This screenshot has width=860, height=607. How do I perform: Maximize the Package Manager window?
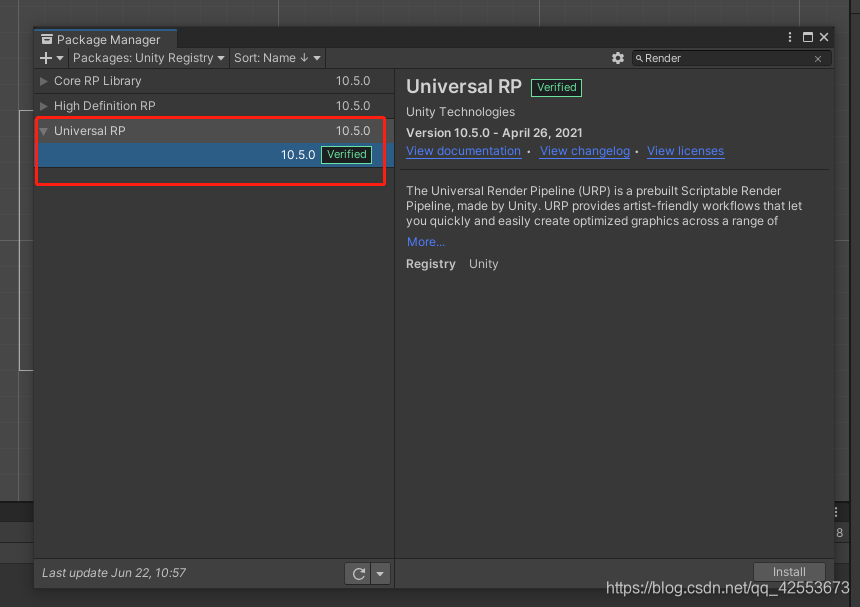click(x=807, y=37)
